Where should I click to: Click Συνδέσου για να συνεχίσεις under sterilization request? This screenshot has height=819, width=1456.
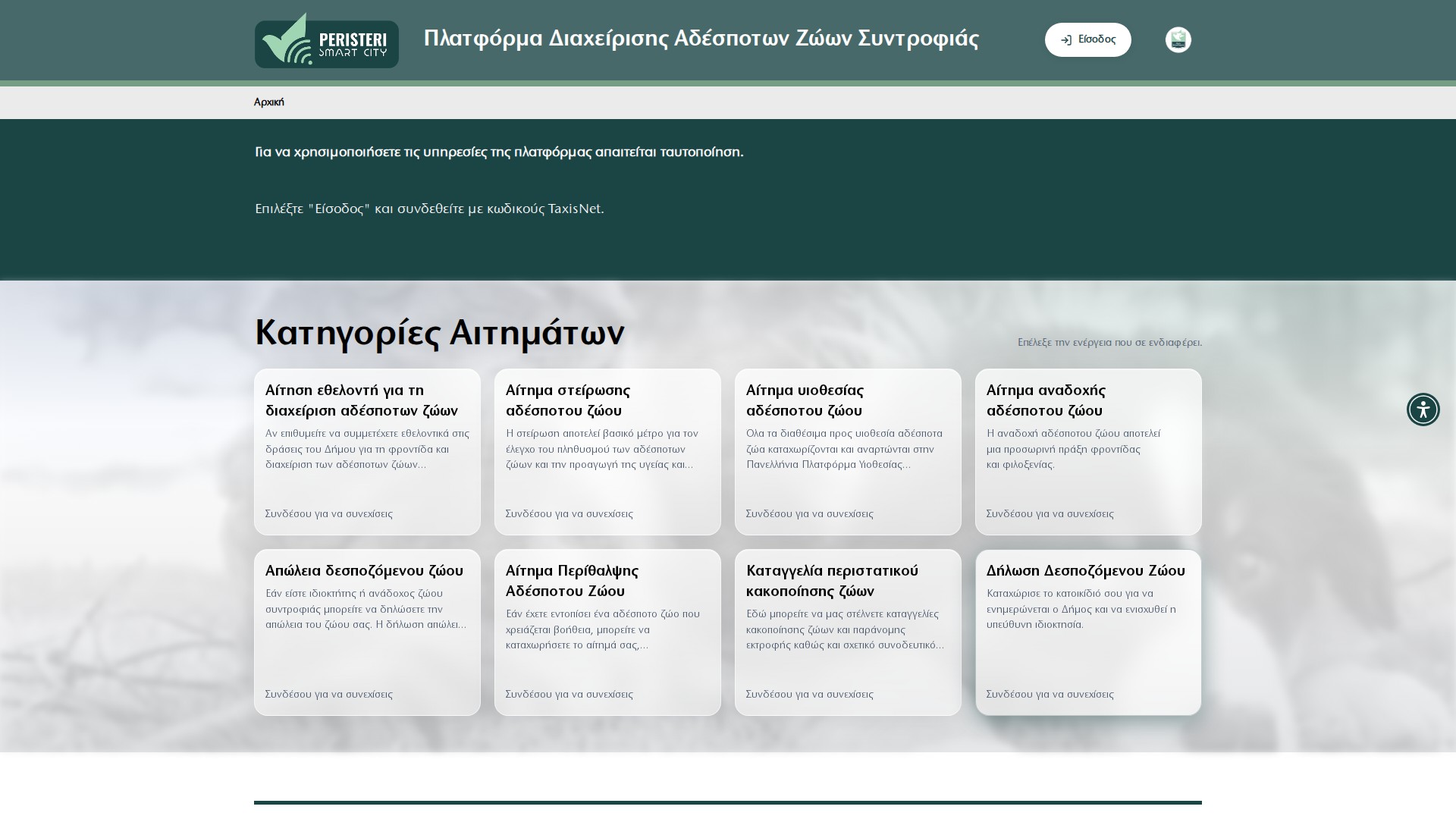(x=570, y=513)
